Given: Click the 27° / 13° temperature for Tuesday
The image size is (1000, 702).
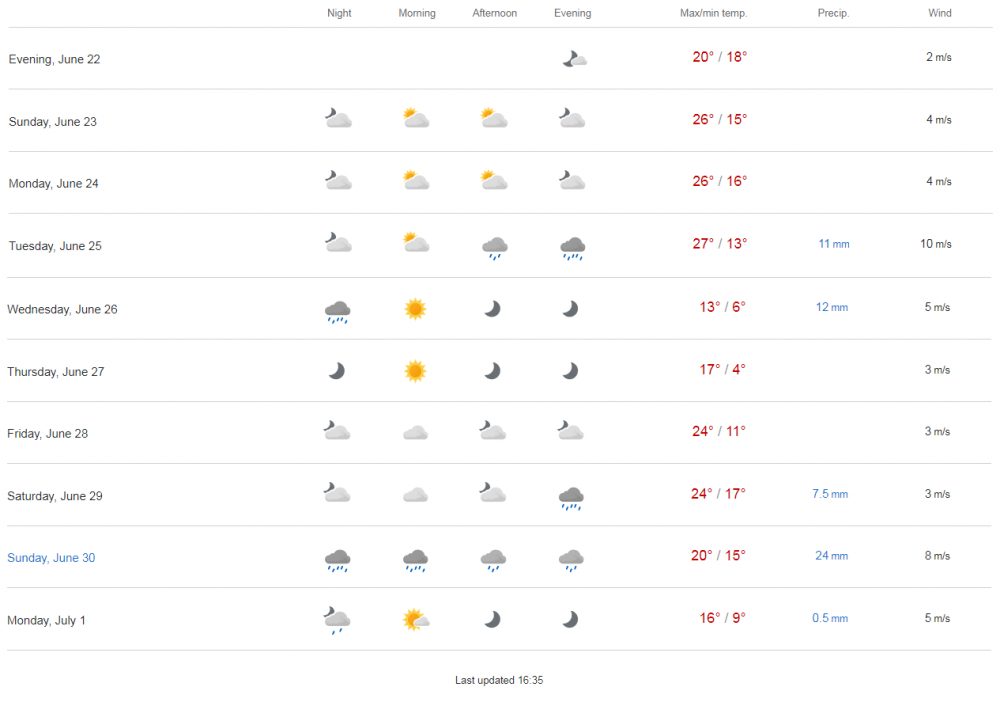Looking at the screenshot, I should pos(719,243).
